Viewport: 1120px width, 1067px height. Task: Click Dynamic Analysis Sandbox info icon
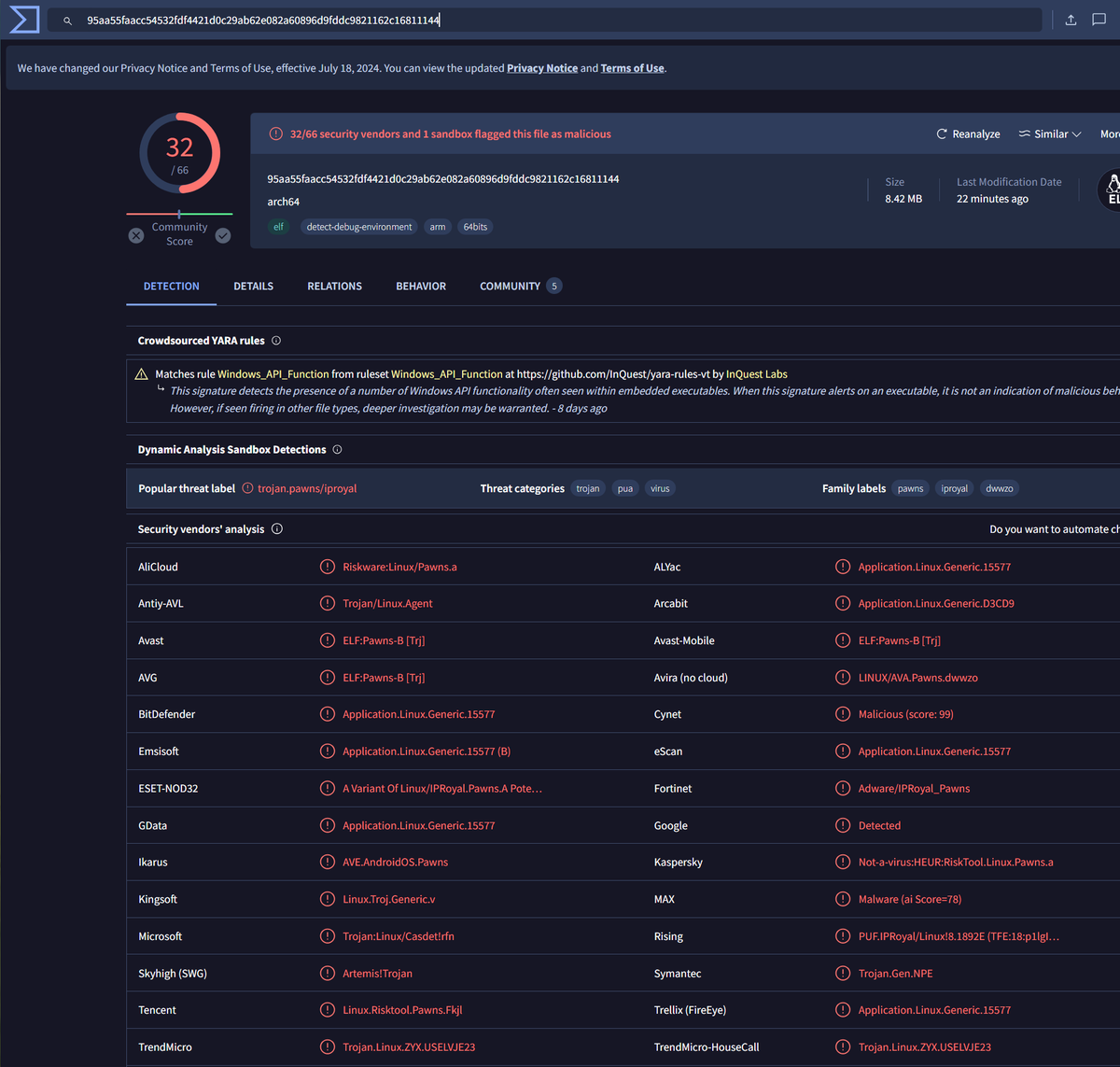[338, 450]
